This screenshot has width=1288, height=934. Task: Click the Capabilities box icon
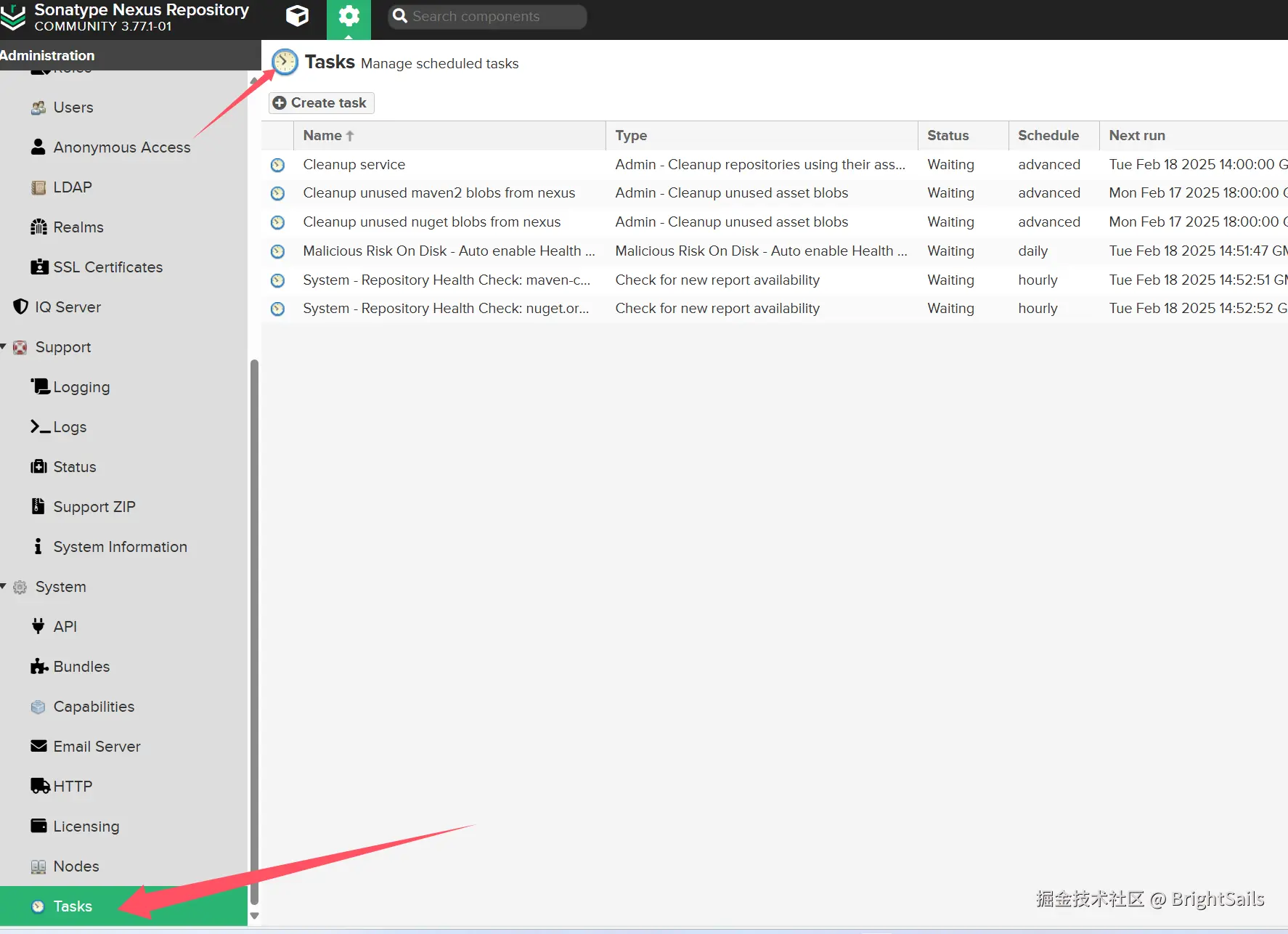(38, 707)
